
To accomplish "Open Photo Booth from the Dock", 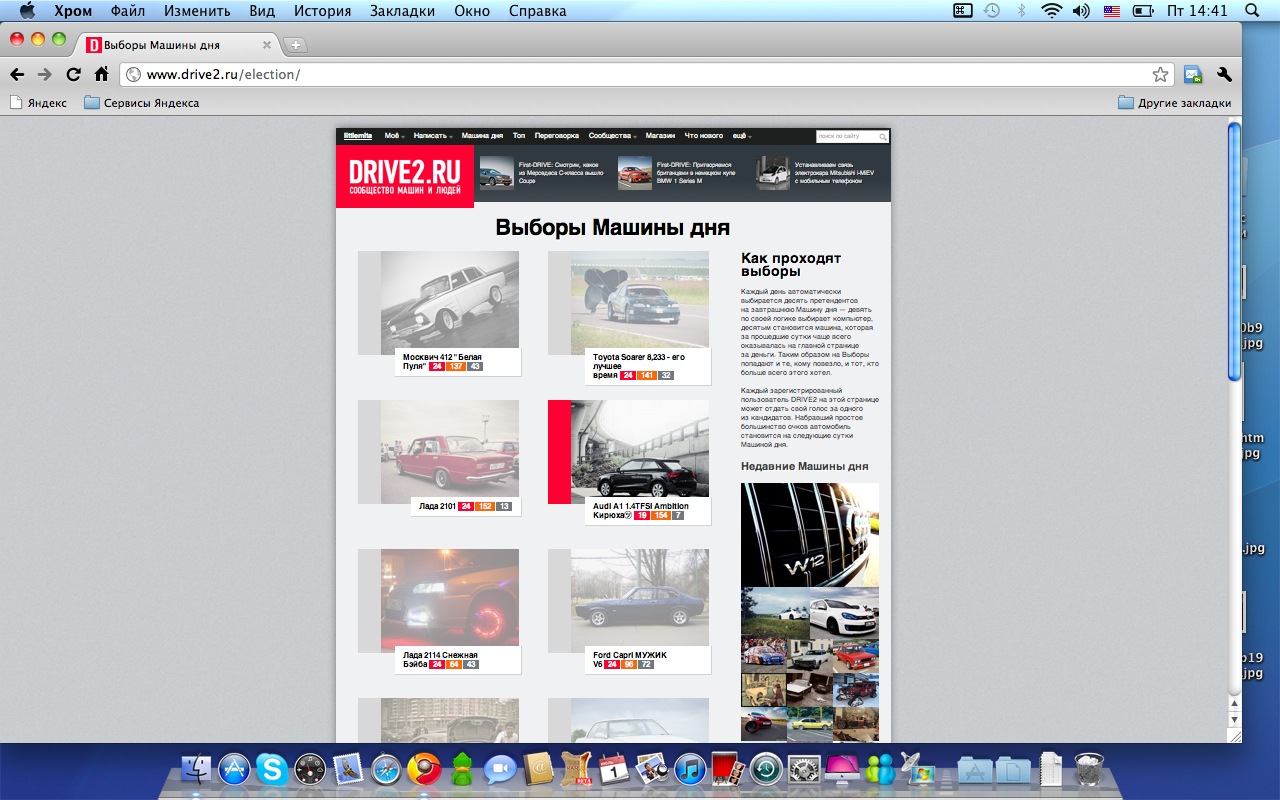I will point(728,768).
